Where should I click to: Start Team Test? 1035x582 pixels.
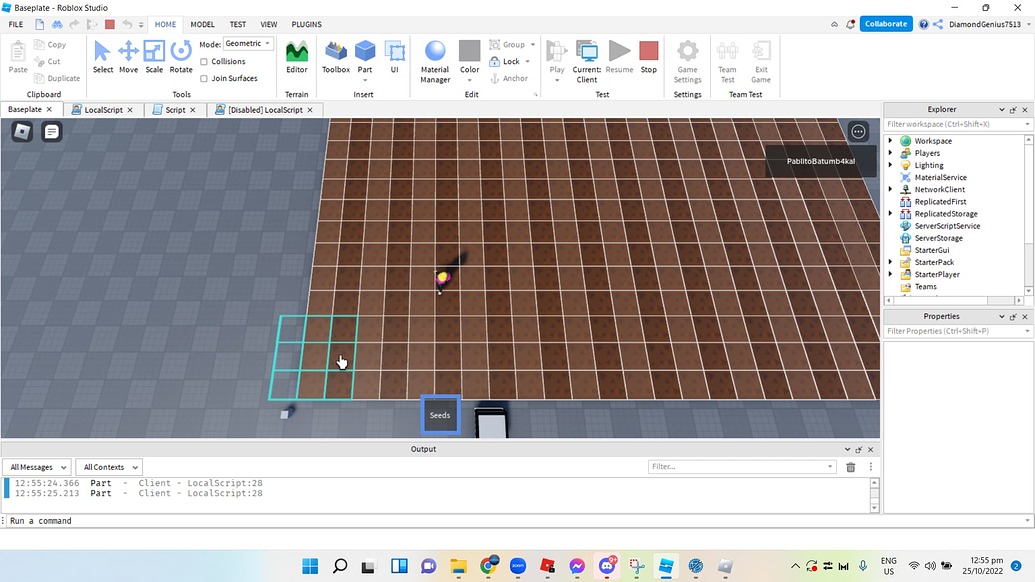click(727, 61)
